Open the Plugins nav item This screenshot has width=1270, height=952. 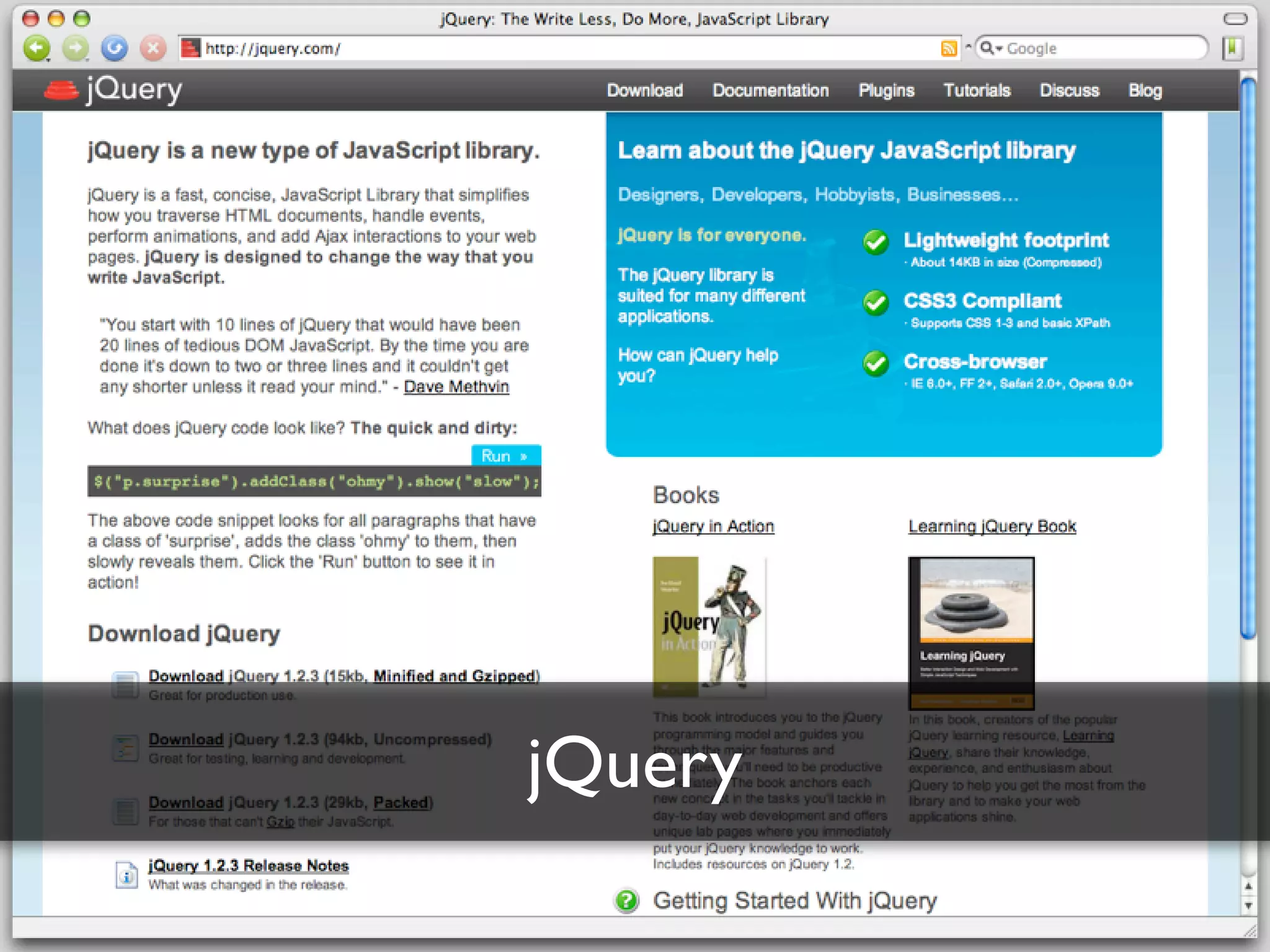click(x=886, y=90)
